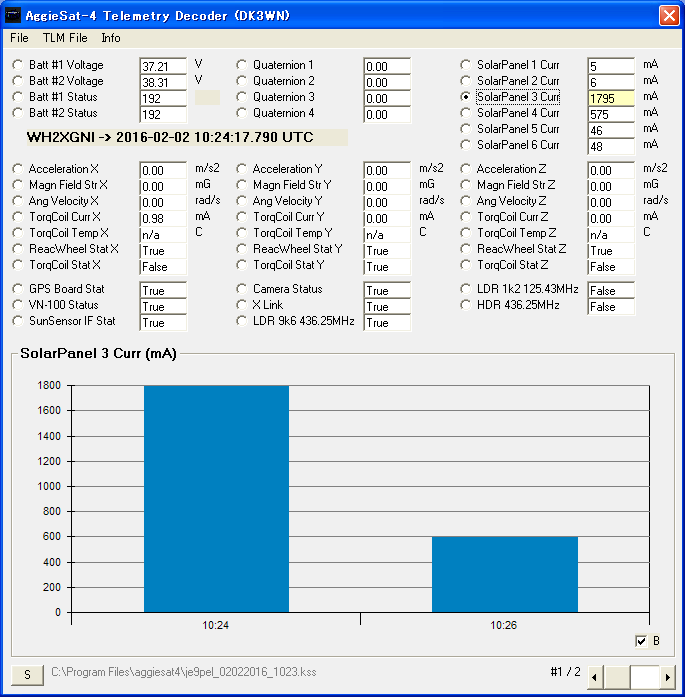685x697 pixels.
Task: Choose Magn Field Str X option
Action: pyautogui.click(x=18, y=185)
